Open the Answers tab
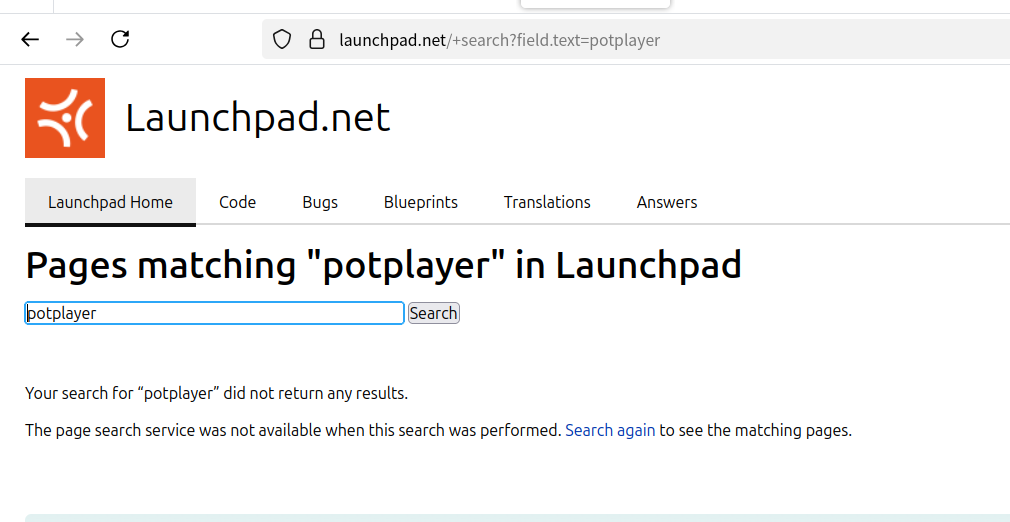Screen dimensions: 1010x522 tap(667, 202)
